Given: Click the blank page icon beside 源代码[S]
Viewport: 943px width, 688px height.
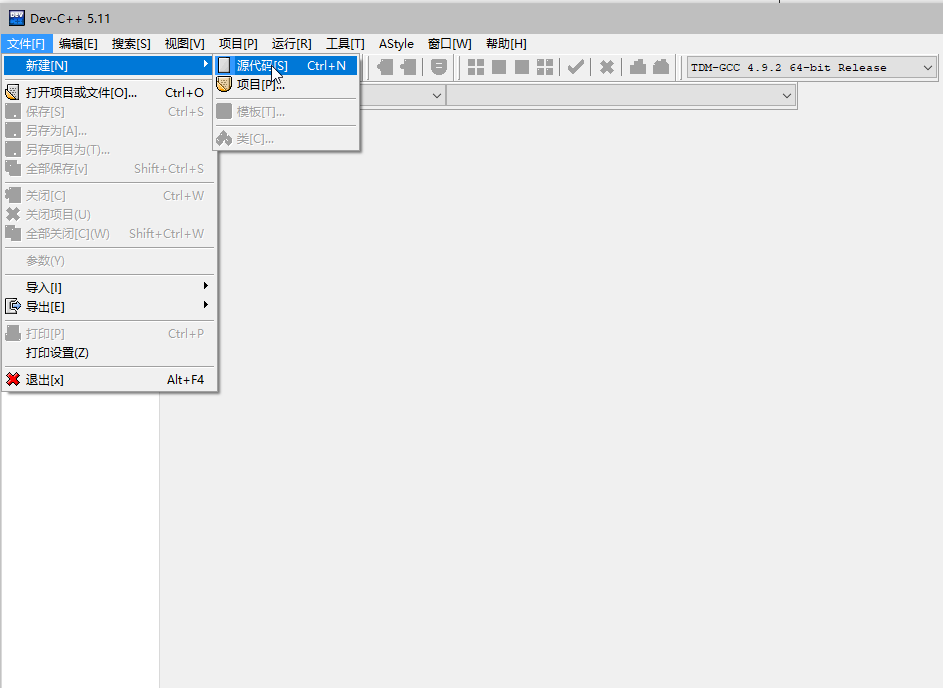Looking at the screenshot, I should (x=224, y=65).
